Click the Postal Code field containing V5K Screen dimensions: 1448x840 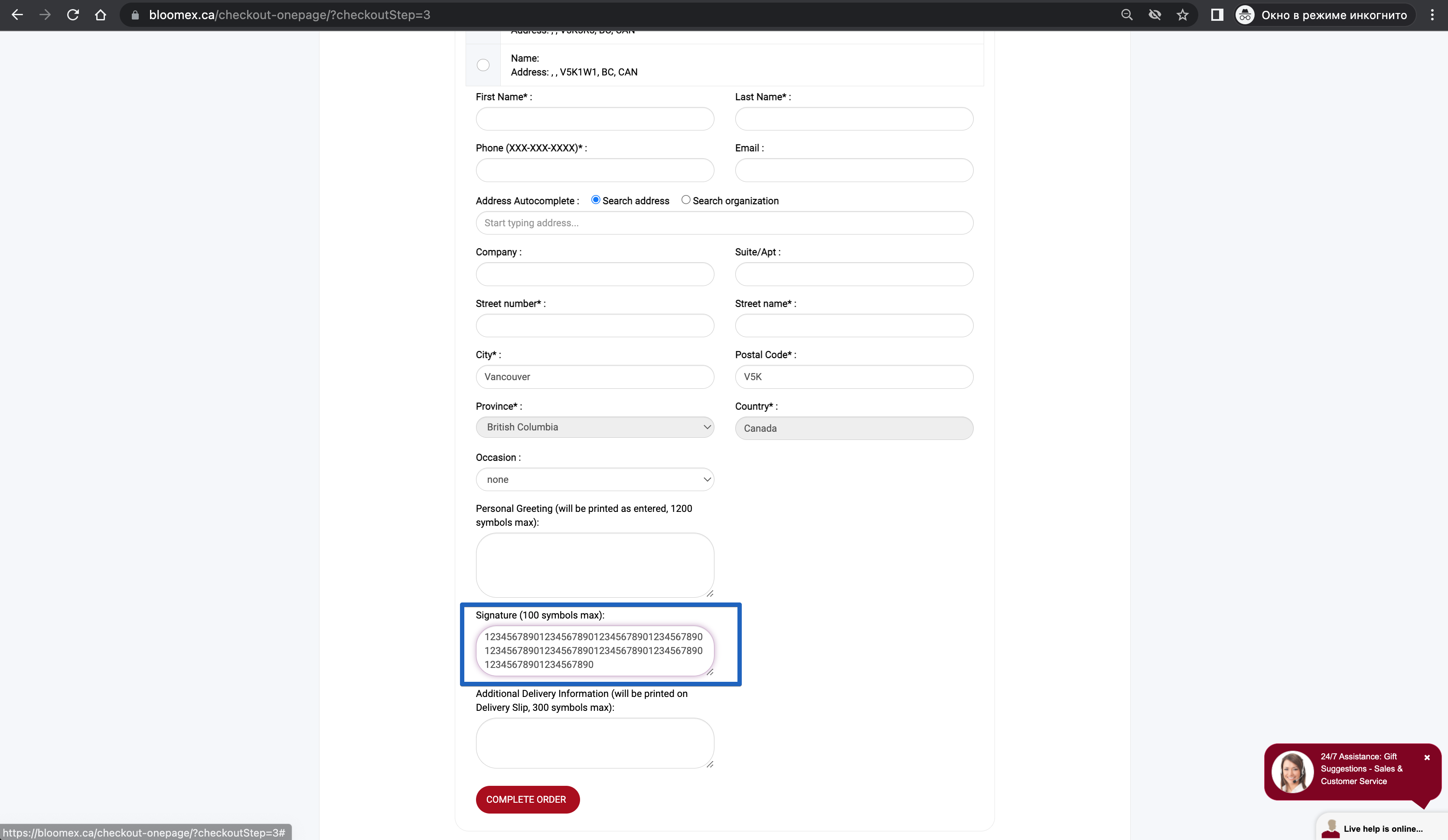pos(854,377)
